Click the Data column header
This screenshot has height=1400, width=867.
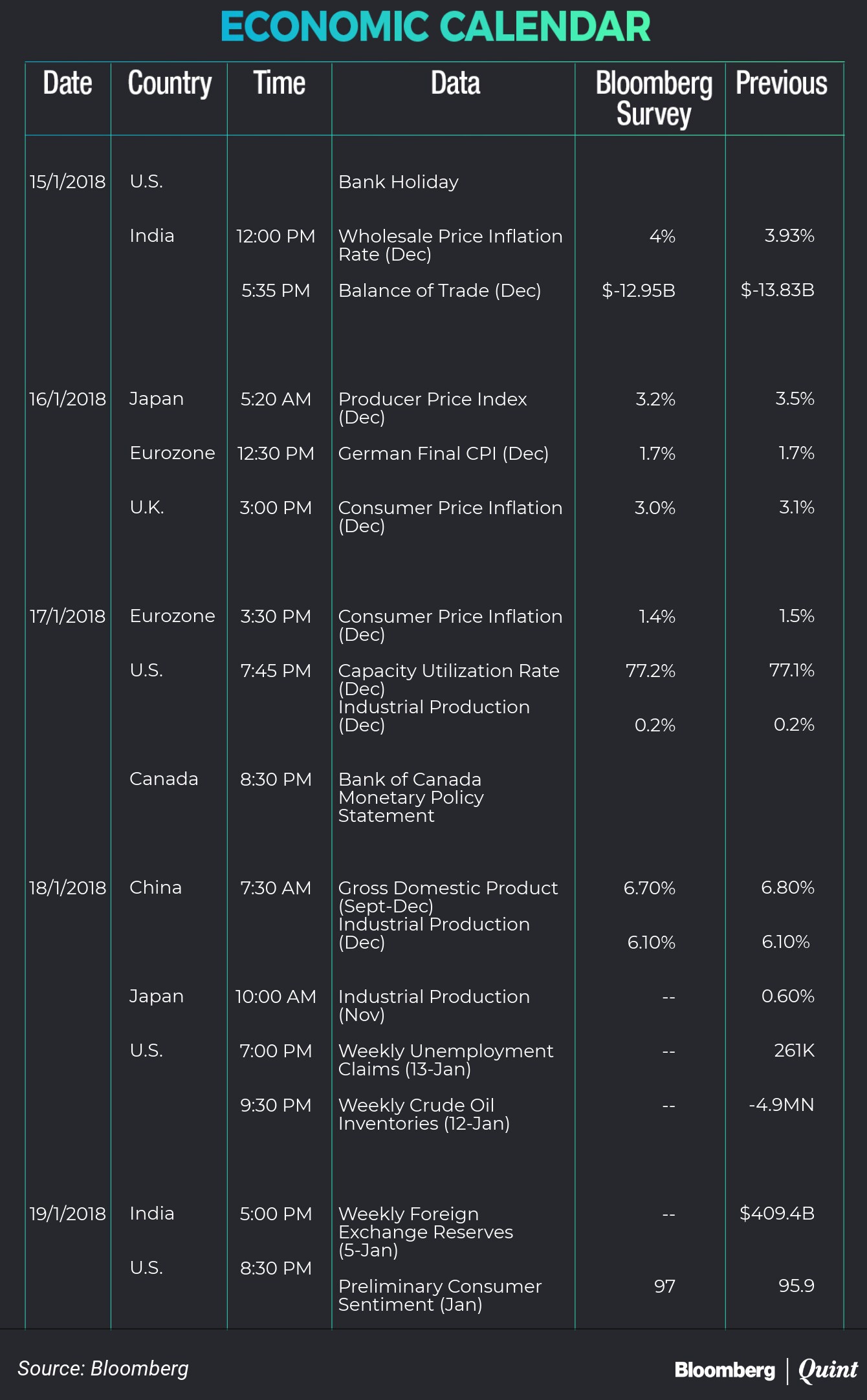(x=455, y=83)
